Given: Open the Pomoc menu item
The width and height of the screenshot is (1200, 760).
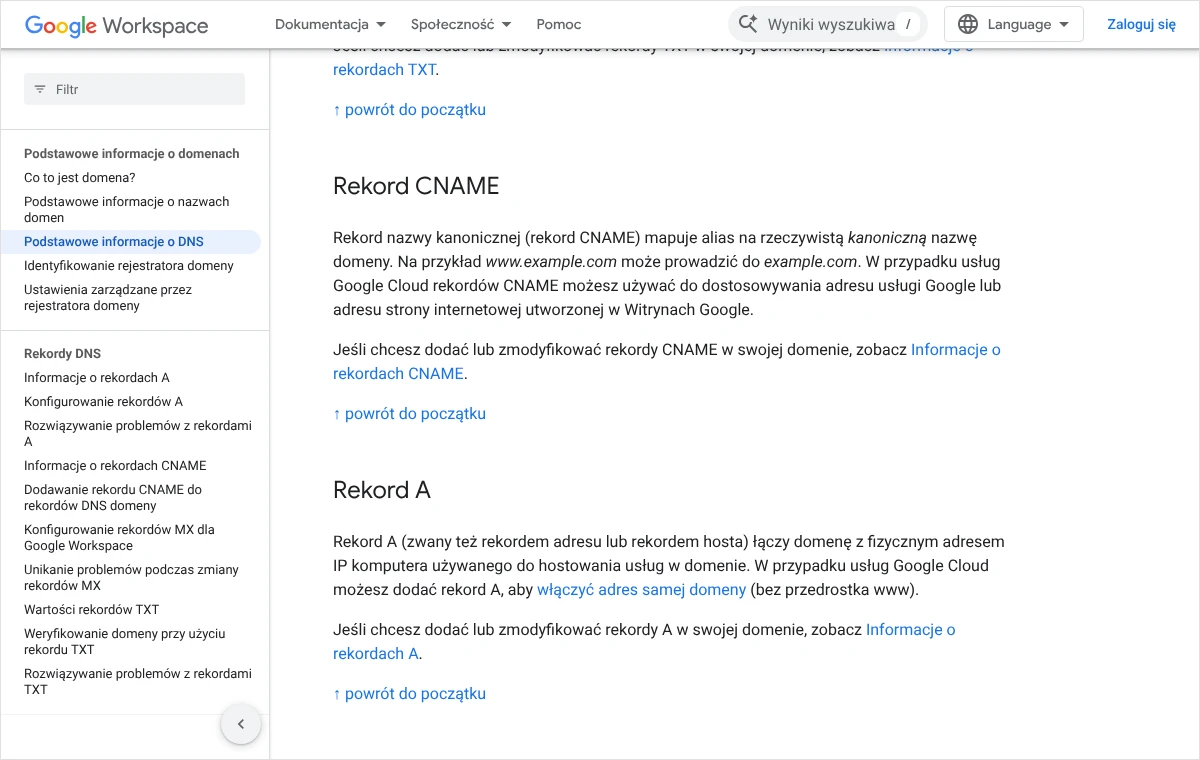Looking at the screenshot, I should [559, 24].
